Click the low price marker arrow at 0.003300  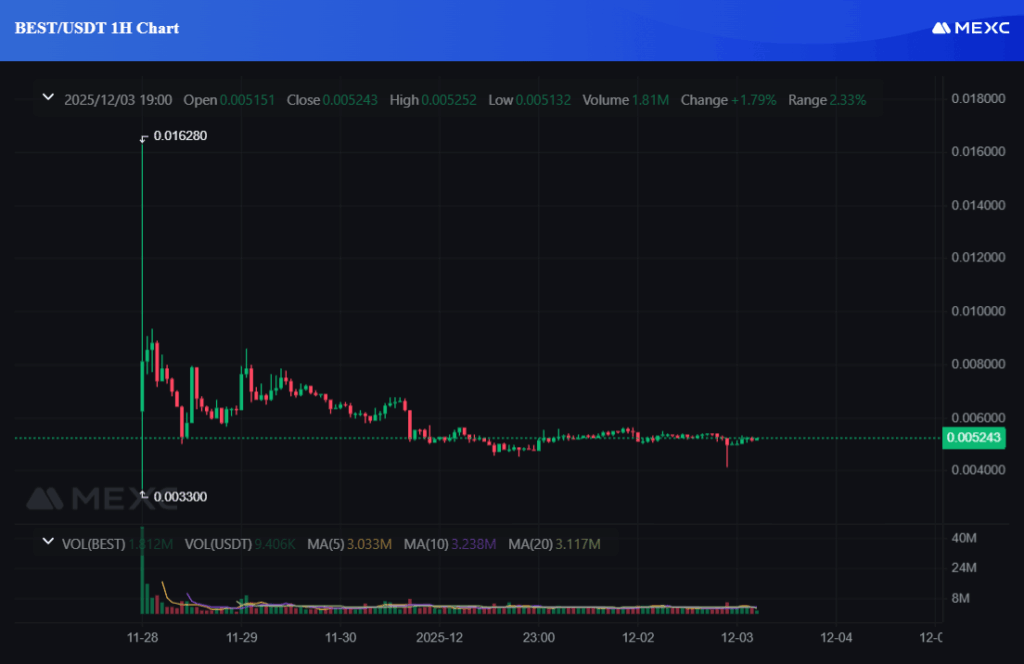(144, 495)
